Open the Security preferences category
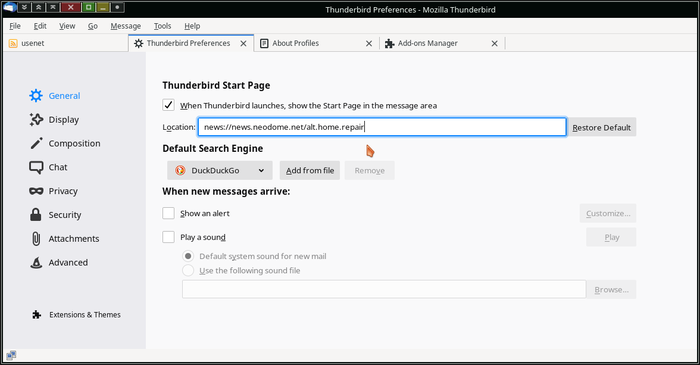This screenshot has width=700, height=365. (65, 215)
